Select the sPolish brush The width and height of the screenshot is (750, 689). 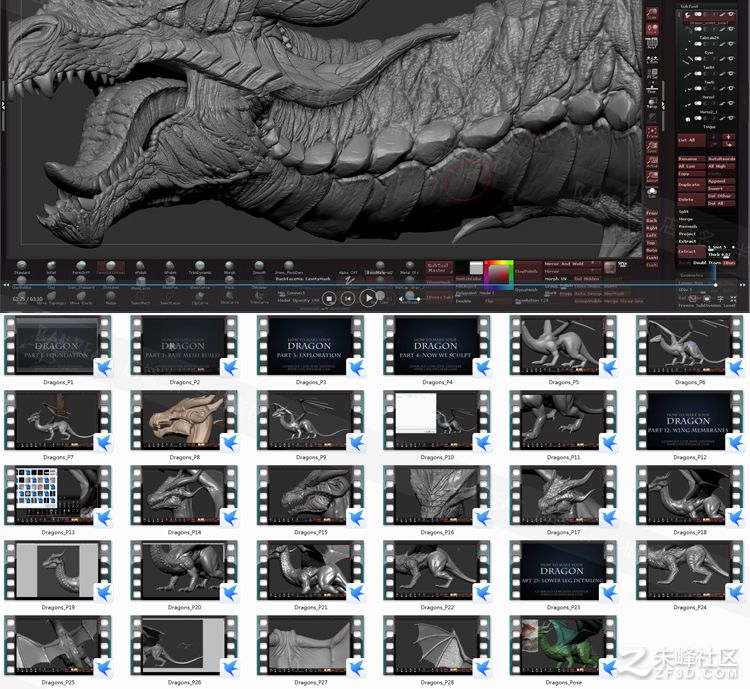[140, 266]
